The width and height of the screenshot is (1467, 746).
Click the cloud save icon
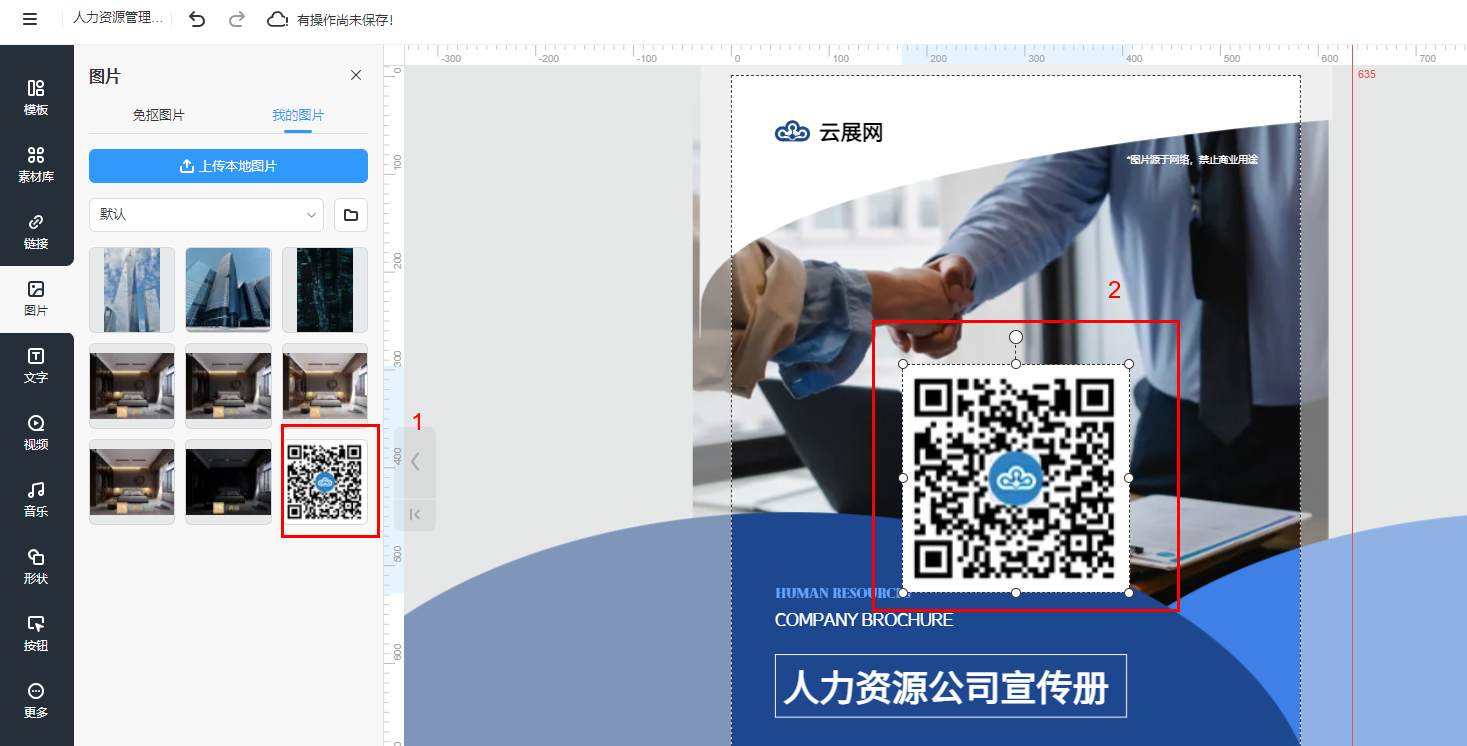tap(277, 20)
